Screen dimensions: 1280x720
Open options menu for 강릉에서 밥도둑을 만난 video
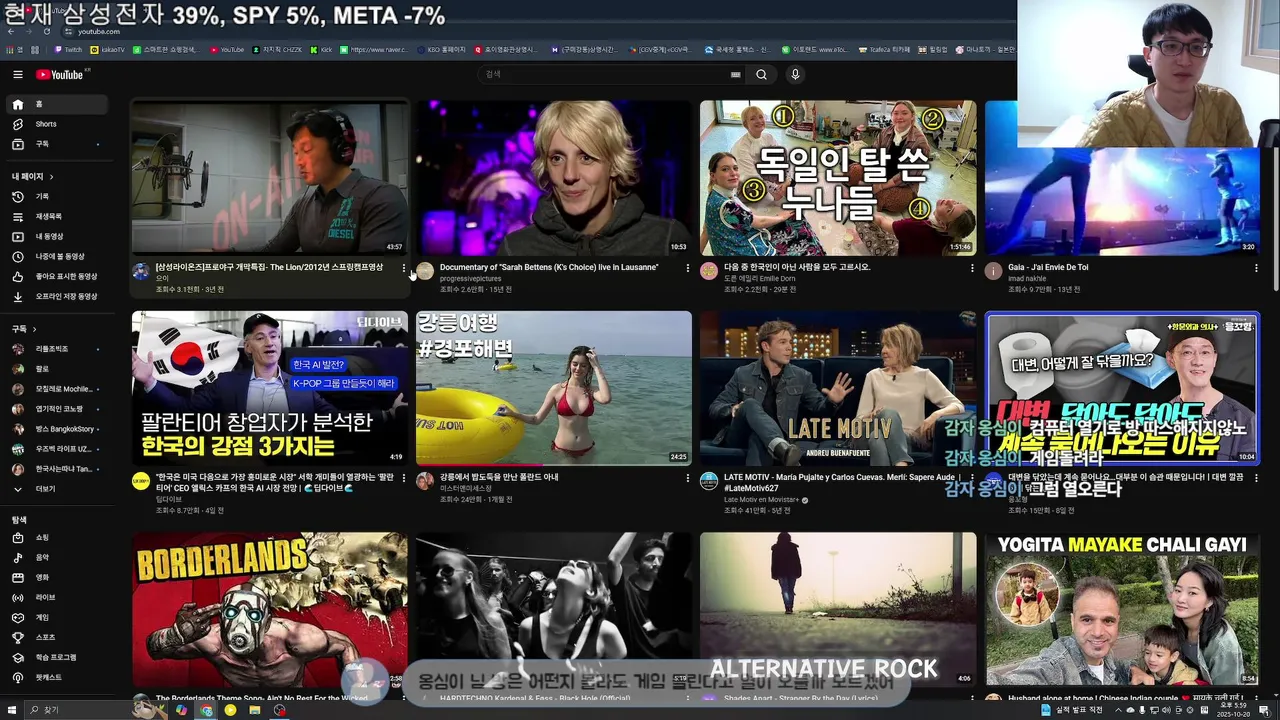pos(688,479)
